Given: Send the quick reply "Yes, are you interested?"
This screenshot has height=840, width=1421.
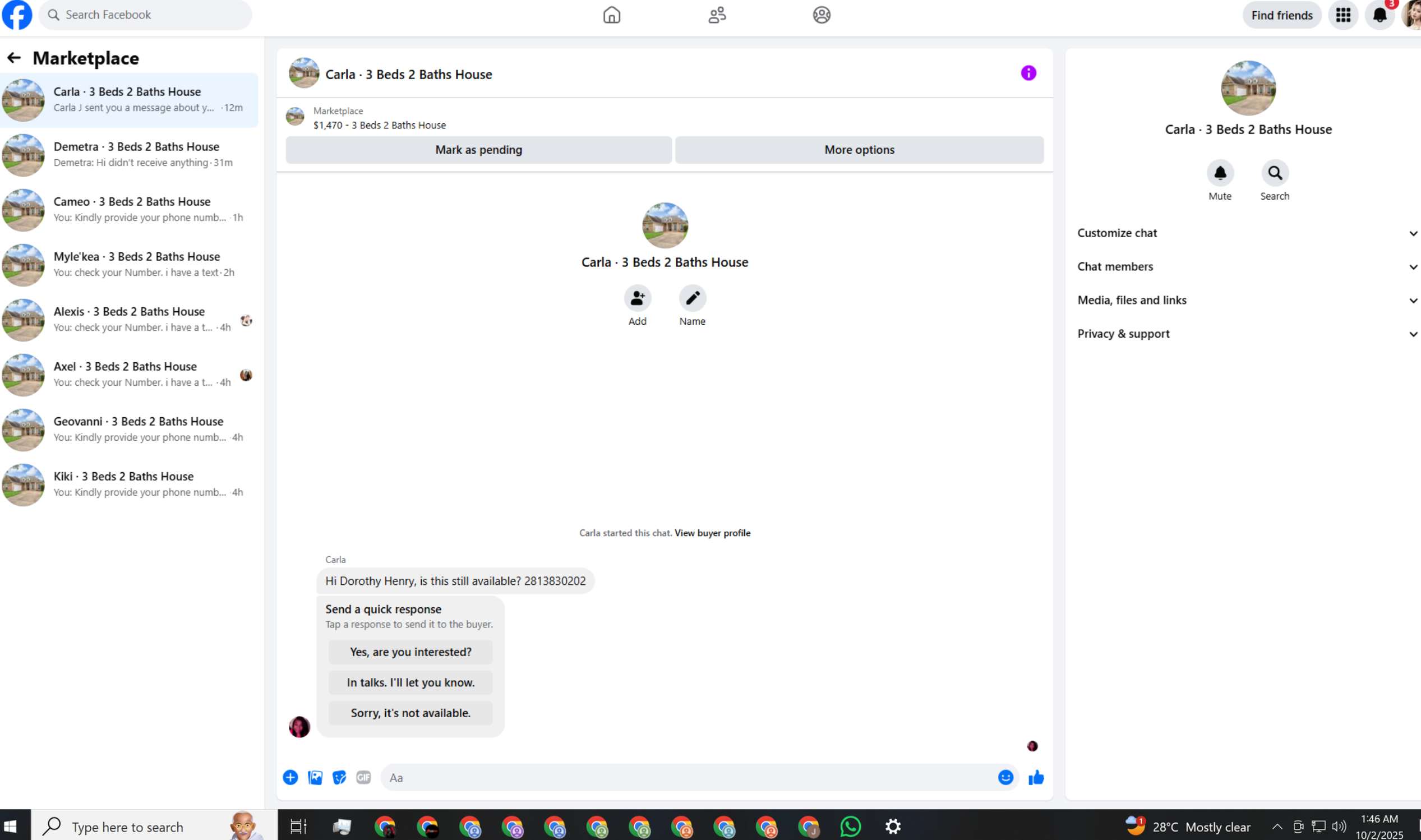Looking at the screenshot, I should click(410, 652).
